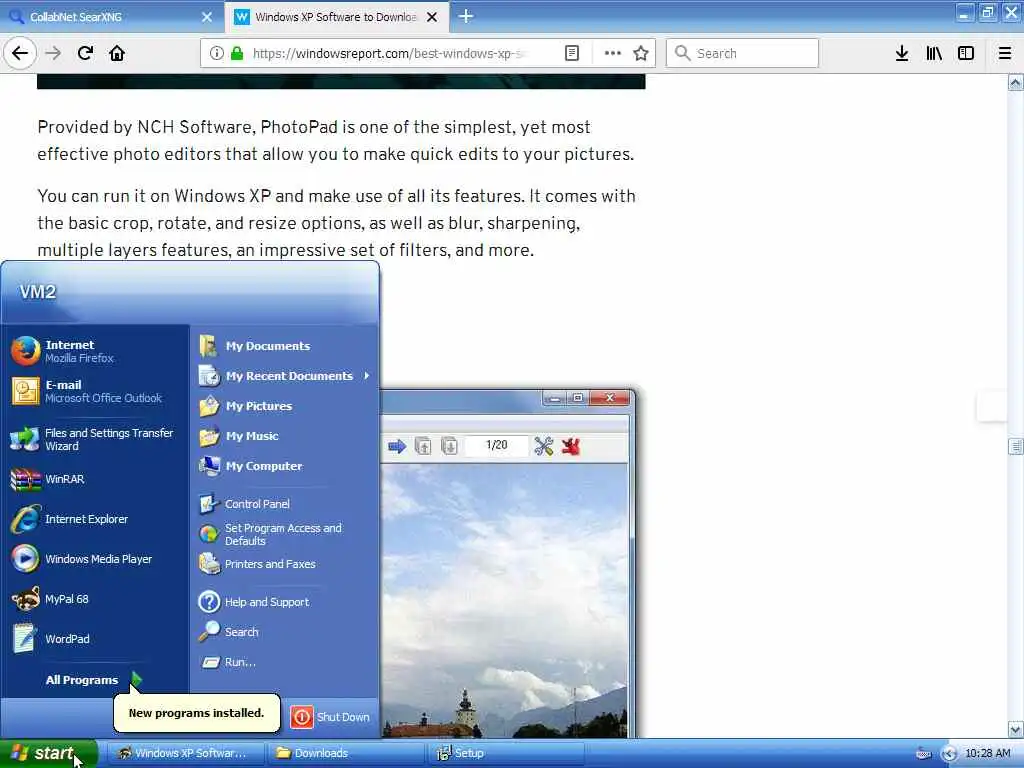Open My Music folder
The width and height of the screenshot is (1024, 768).
tap(284, 436)
